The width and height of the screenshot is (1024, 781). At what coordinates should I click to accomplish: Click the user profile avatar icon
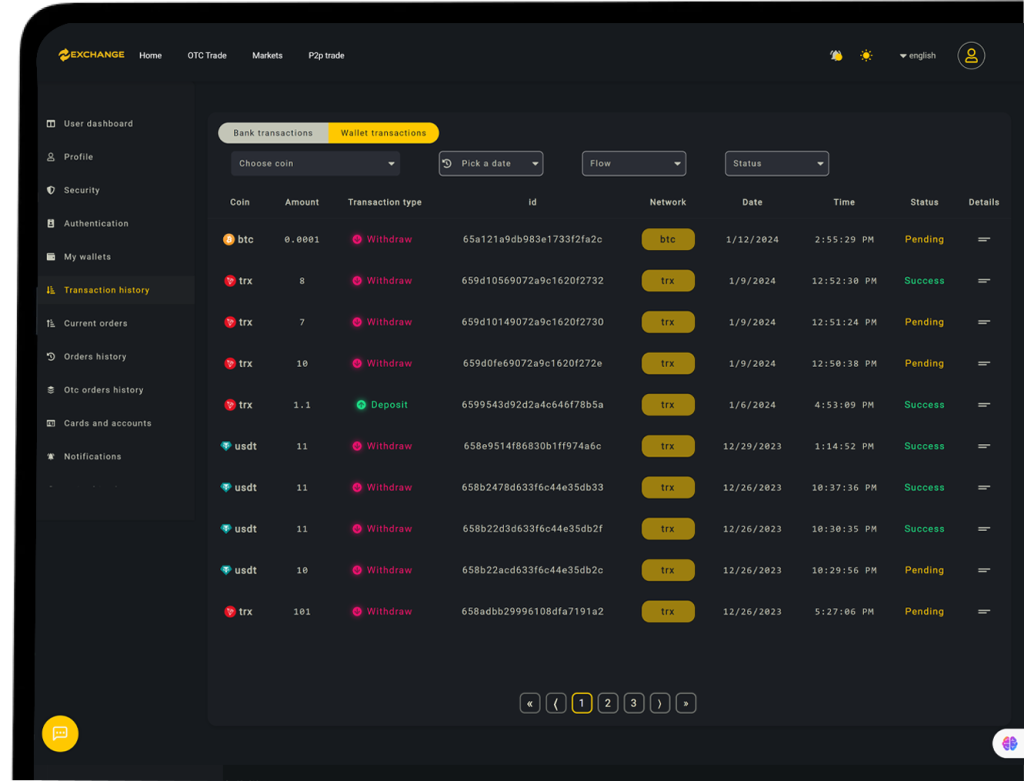970,56
